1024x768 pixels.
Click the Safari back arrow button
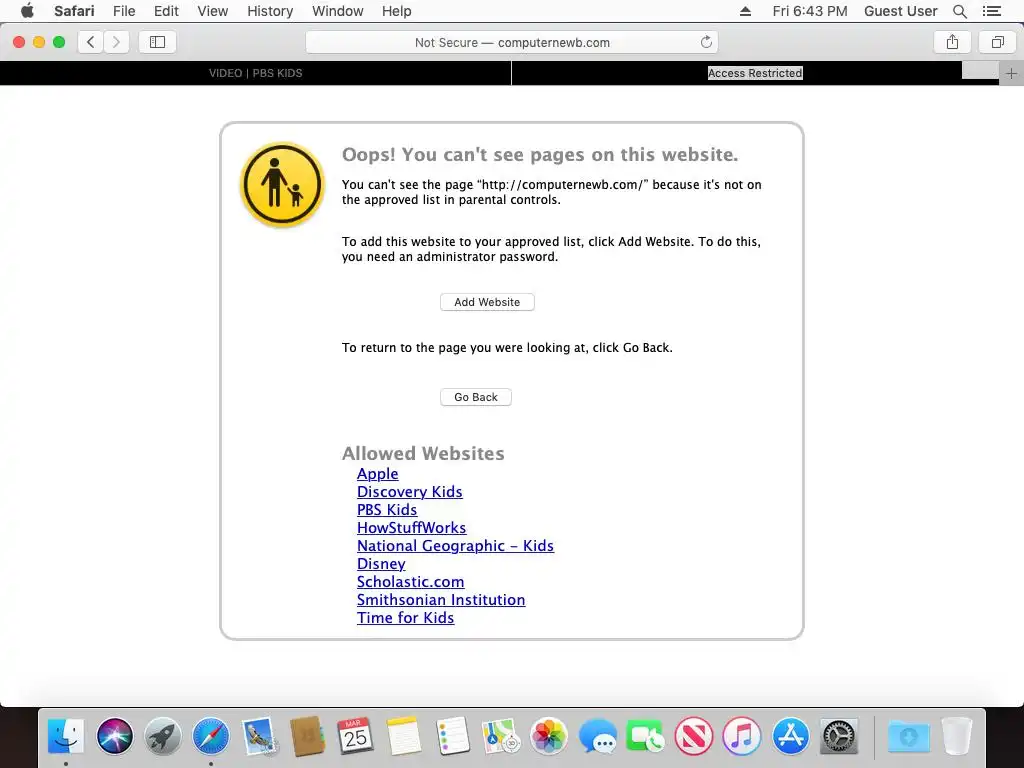click(91, 42)
